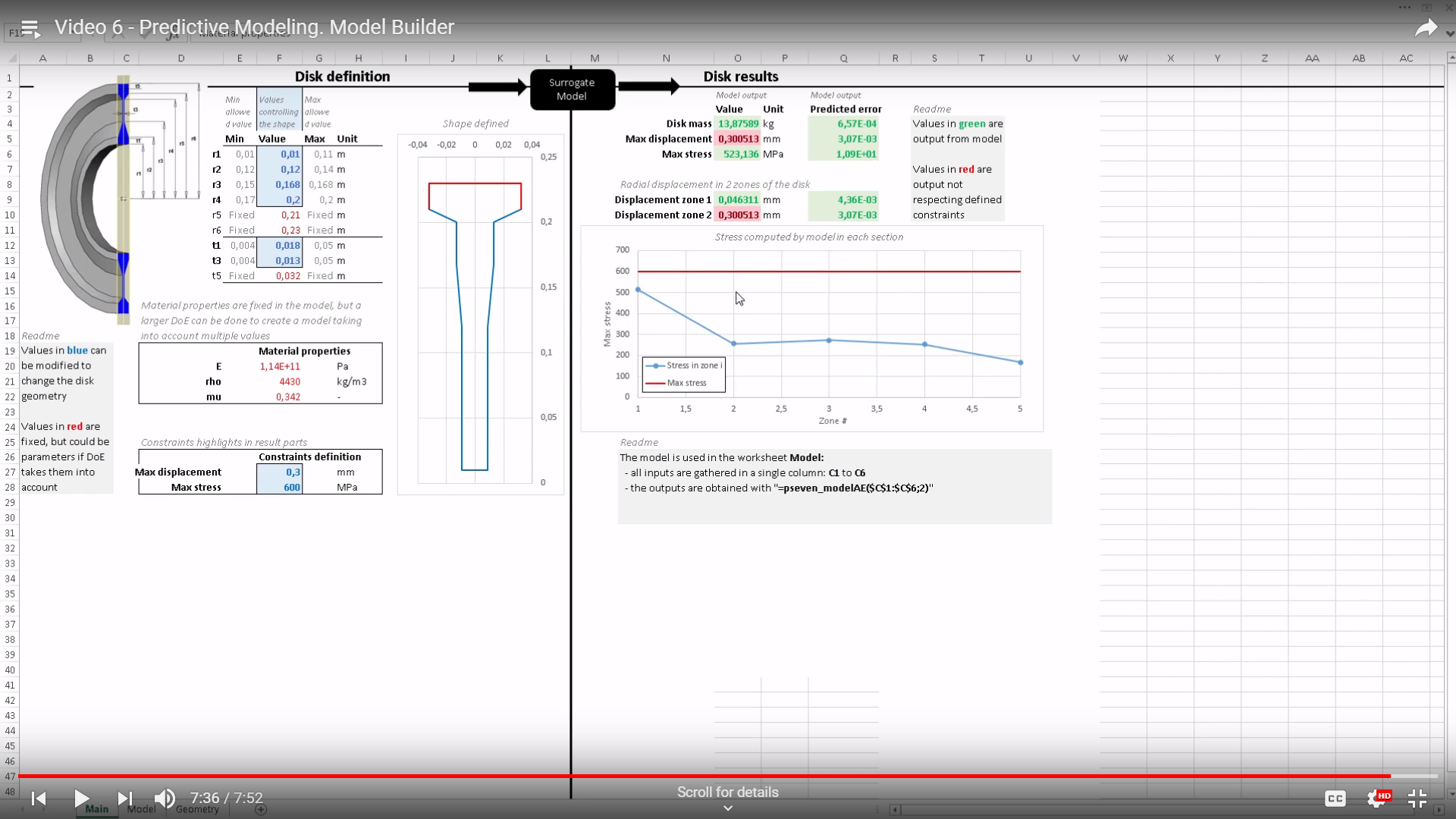Open the HD video settings gear
Image resolution: width=1456 pixels, height=819 pixels.
click(1377, 798)
